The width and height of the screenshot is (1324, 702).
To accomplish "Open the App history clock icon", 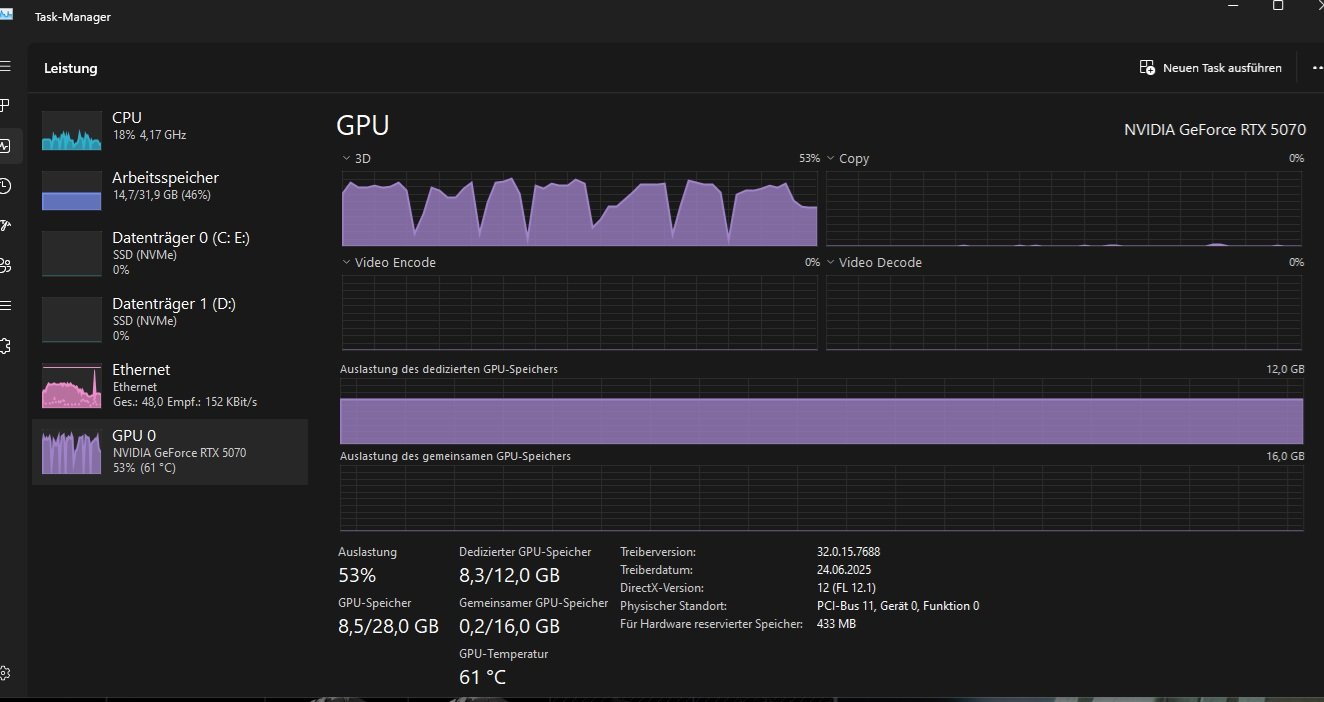I will click(5, 186).
